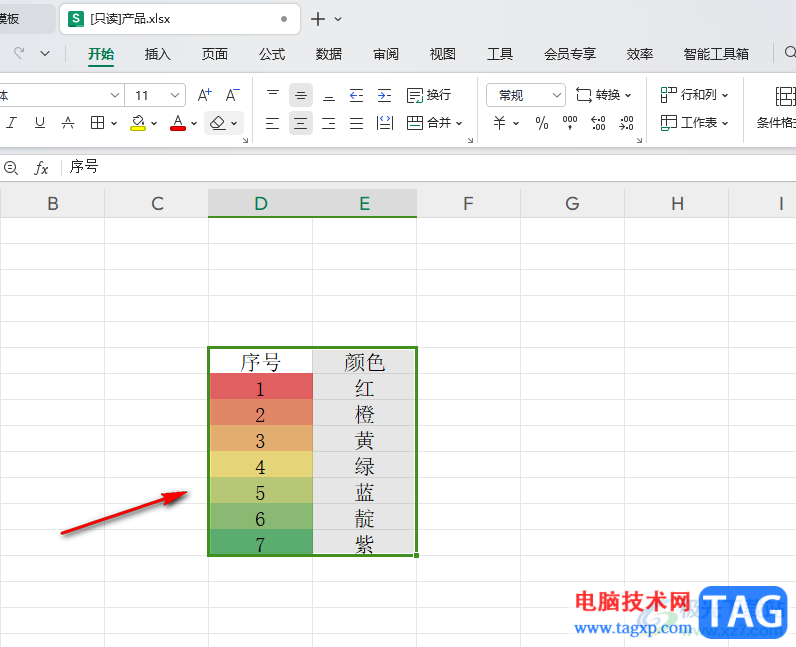Increase decimal places icon
Viewport: 796px width, 647px height.
(598, 123)
